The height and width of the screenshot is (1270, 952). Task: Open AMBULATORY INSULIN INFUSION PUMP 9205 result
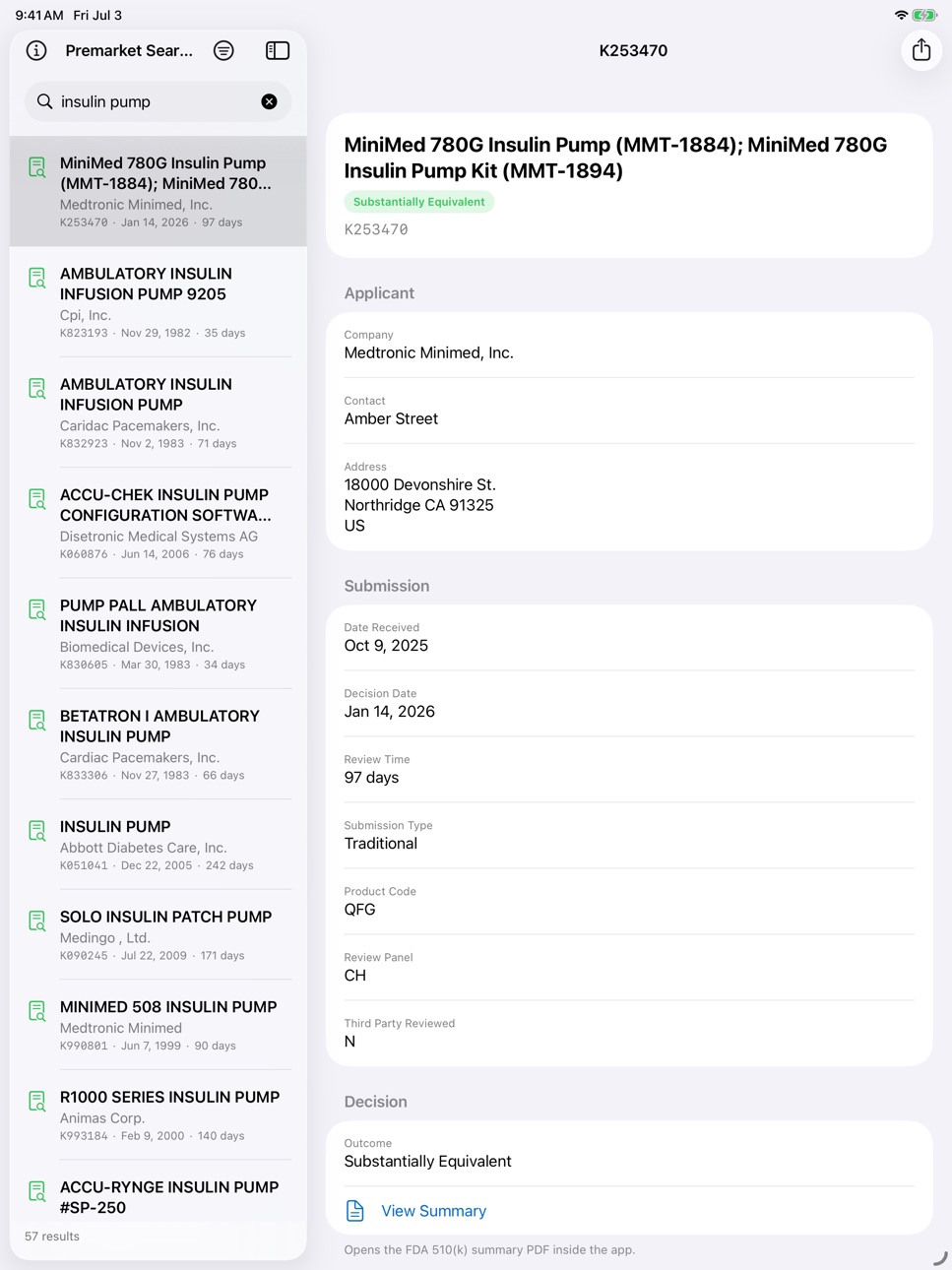pyautogui.click(x=158, y=301)
